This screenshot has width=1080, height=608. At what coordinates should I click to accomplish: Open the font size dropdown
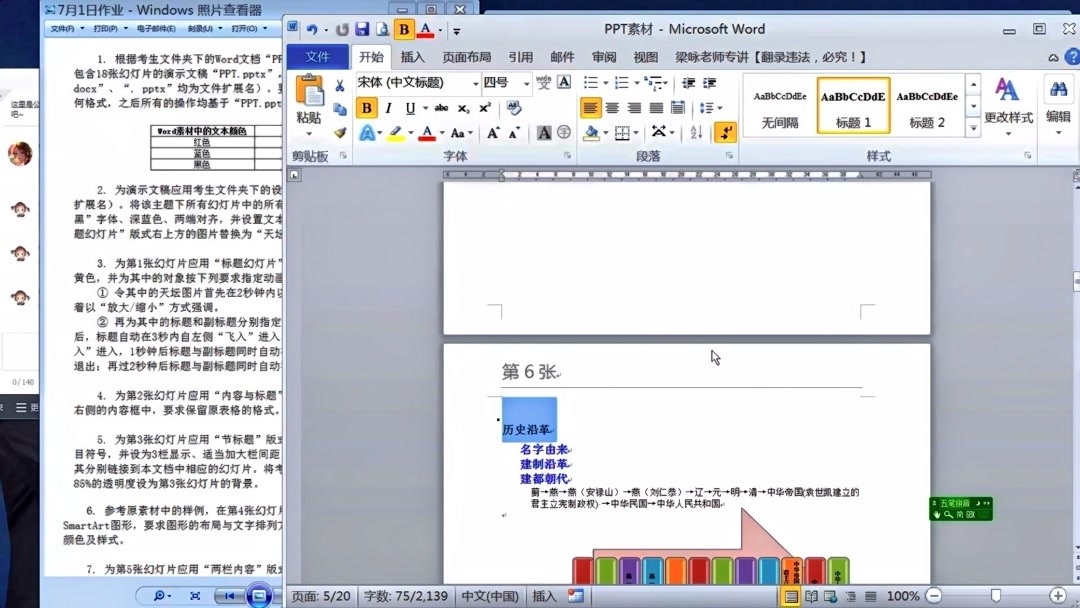click(x=528, y=84)
